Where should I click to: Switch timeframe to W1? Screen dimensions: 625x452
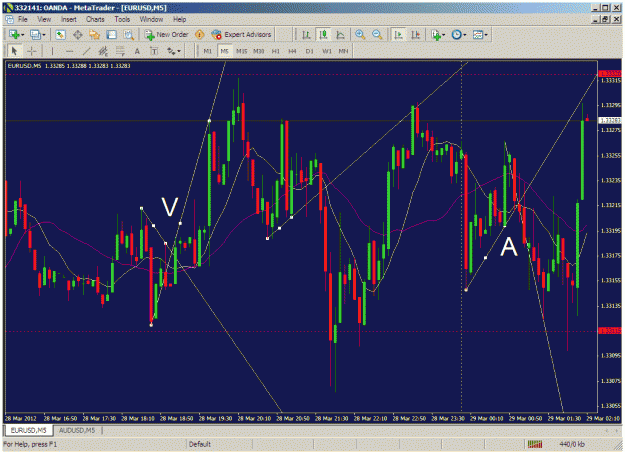click(327, 51)
